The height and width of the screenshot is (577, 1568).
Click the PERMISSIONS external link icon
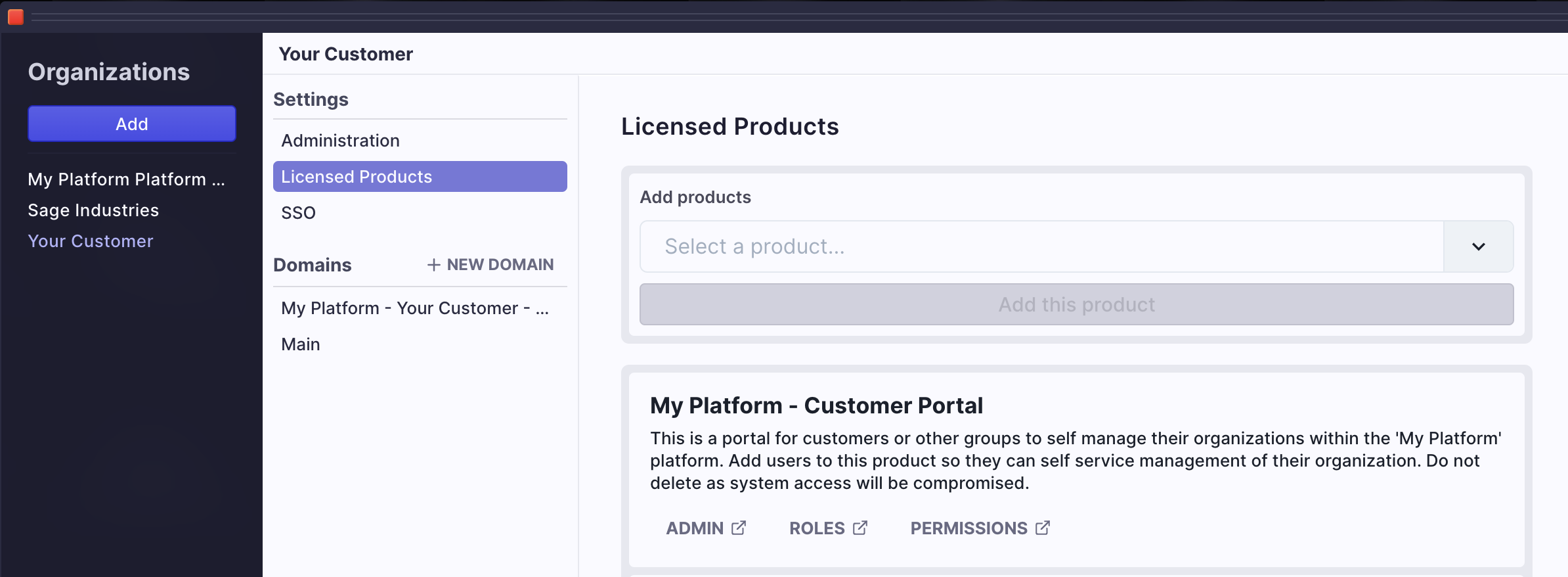pyautogui.click(x=1043, y=528)
